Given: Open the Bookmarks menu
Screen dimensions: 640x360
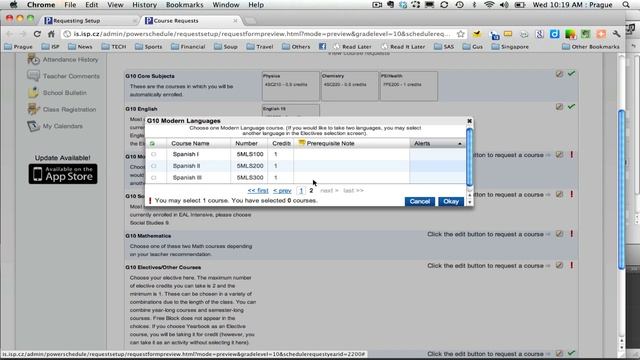Looking at the screenshot, I should (184, 5).
